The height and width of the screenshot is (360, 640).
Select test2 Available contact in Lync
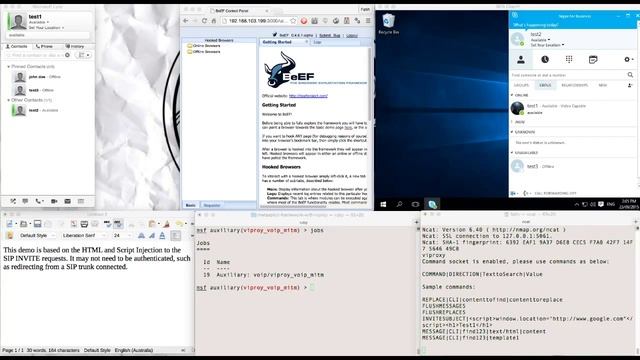pos(48,110)
